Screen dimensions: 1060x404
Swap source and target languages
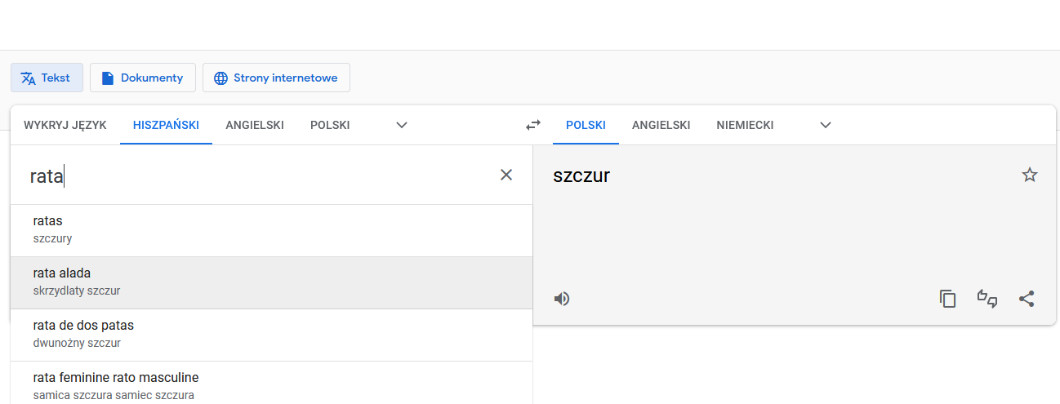pyautogui.click(x=533, y=125)
